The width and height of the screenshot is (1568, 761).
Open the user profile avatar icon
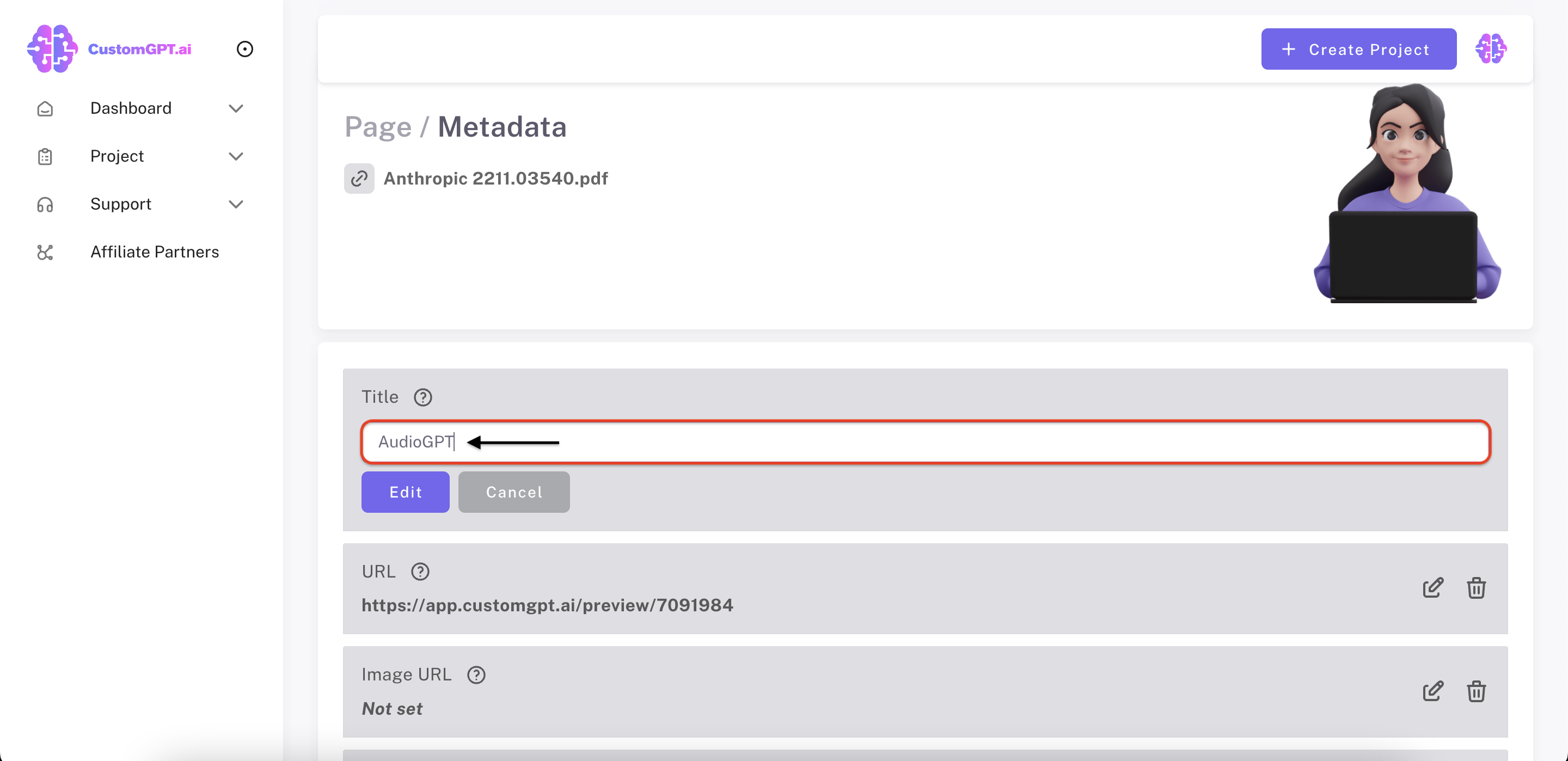(1490, 48)
